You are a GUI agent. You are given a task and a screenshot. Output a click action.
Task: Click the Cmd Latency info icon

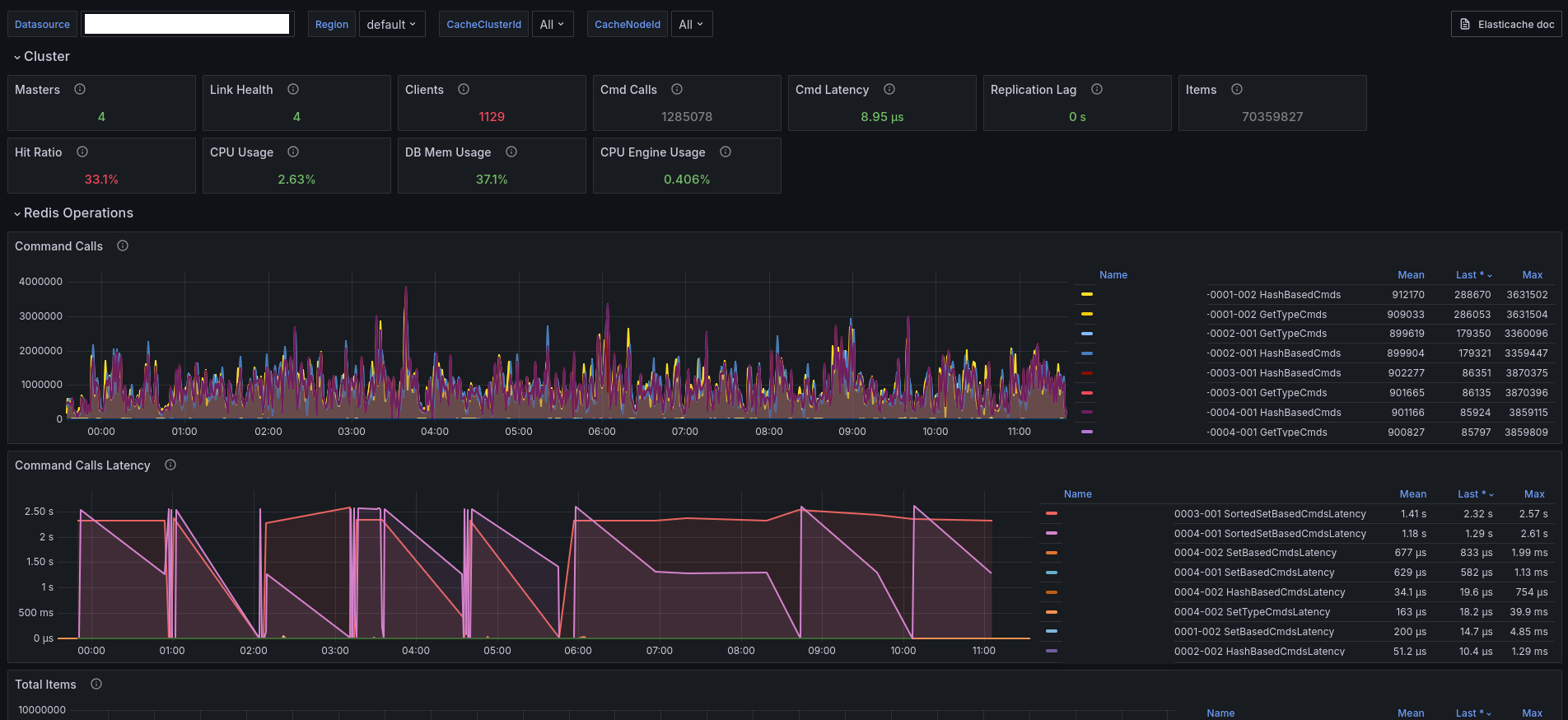(x=889, y=89)
